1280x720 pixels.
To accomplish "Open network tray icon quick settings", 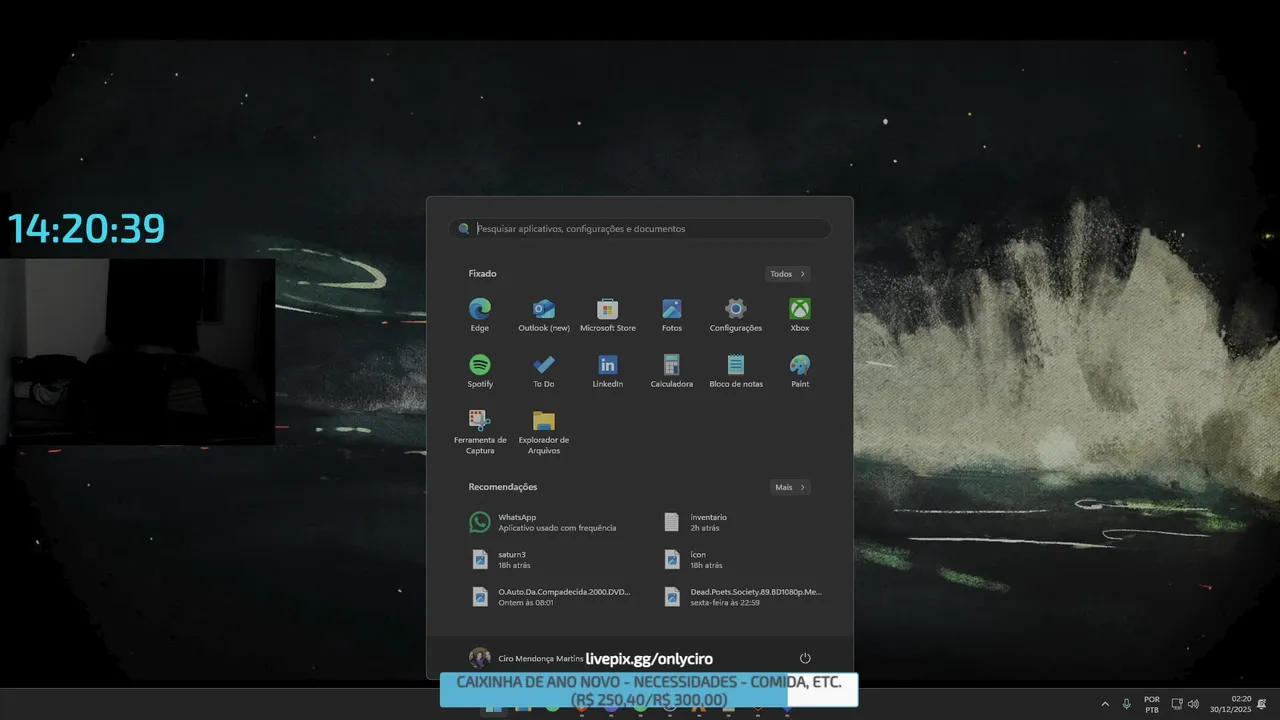I will tap(1177, 704).
